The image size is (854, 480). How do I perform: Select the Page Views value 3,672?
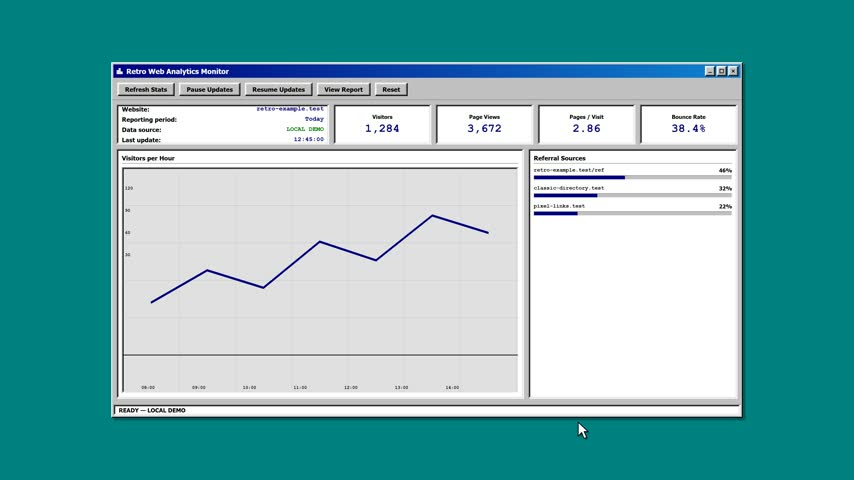pyautogui.click(x=484, y=129)
